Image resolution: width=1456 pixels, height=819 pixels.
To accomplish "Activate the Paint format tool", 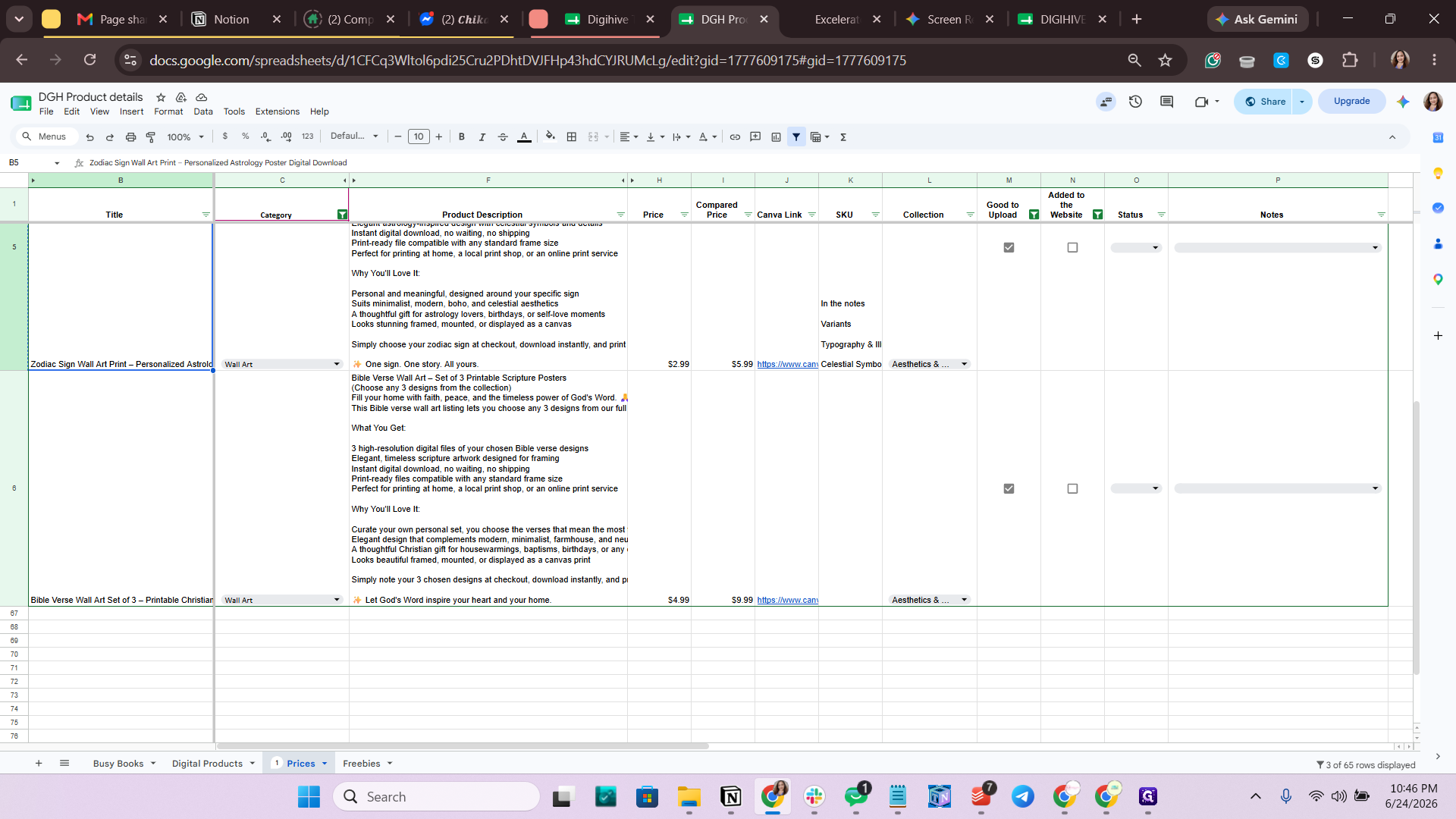I will tap(151, 137).
